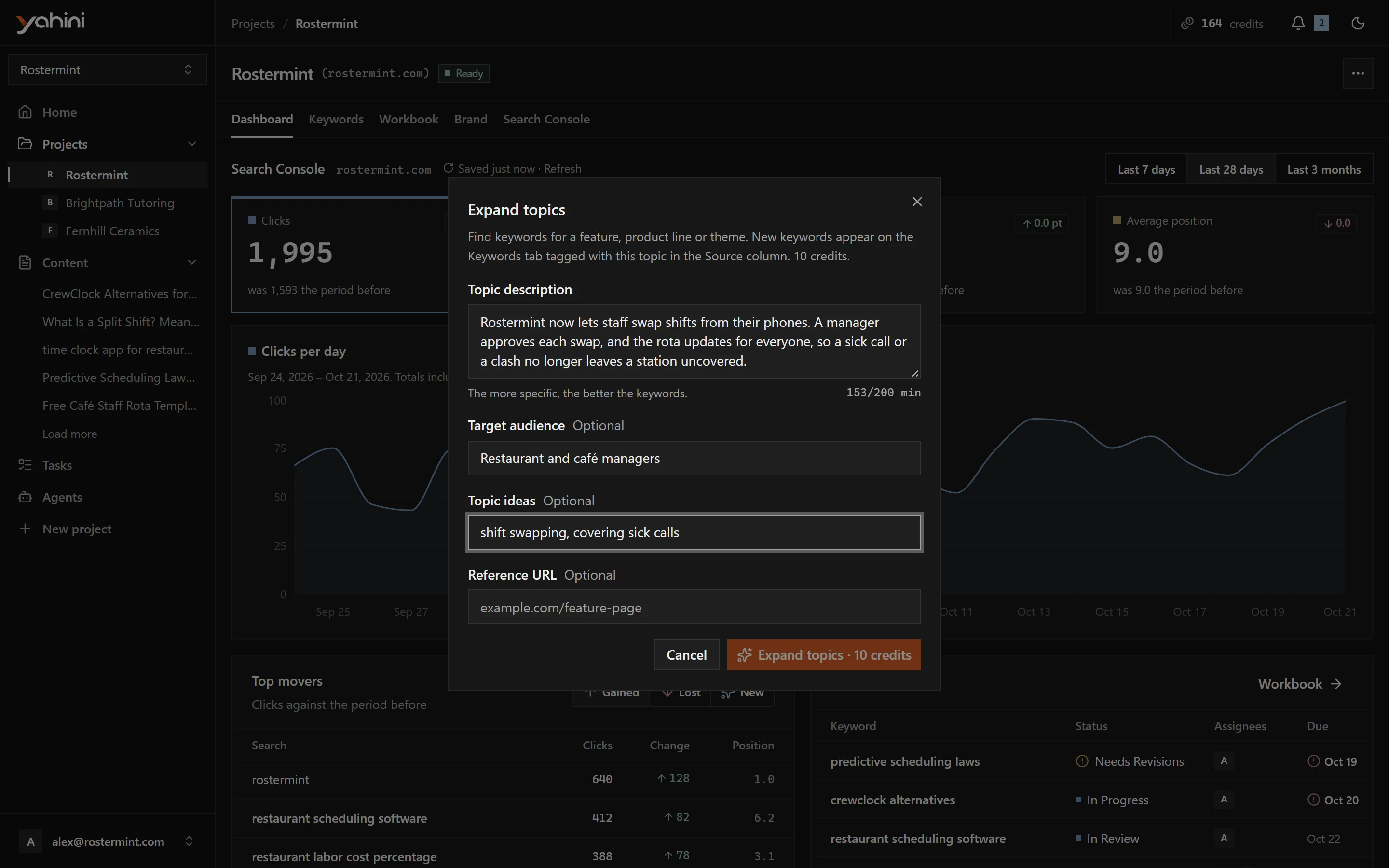Click Expand topics · 10 credits button
The height and width of the screenshot is (868, 1389).
824,655
